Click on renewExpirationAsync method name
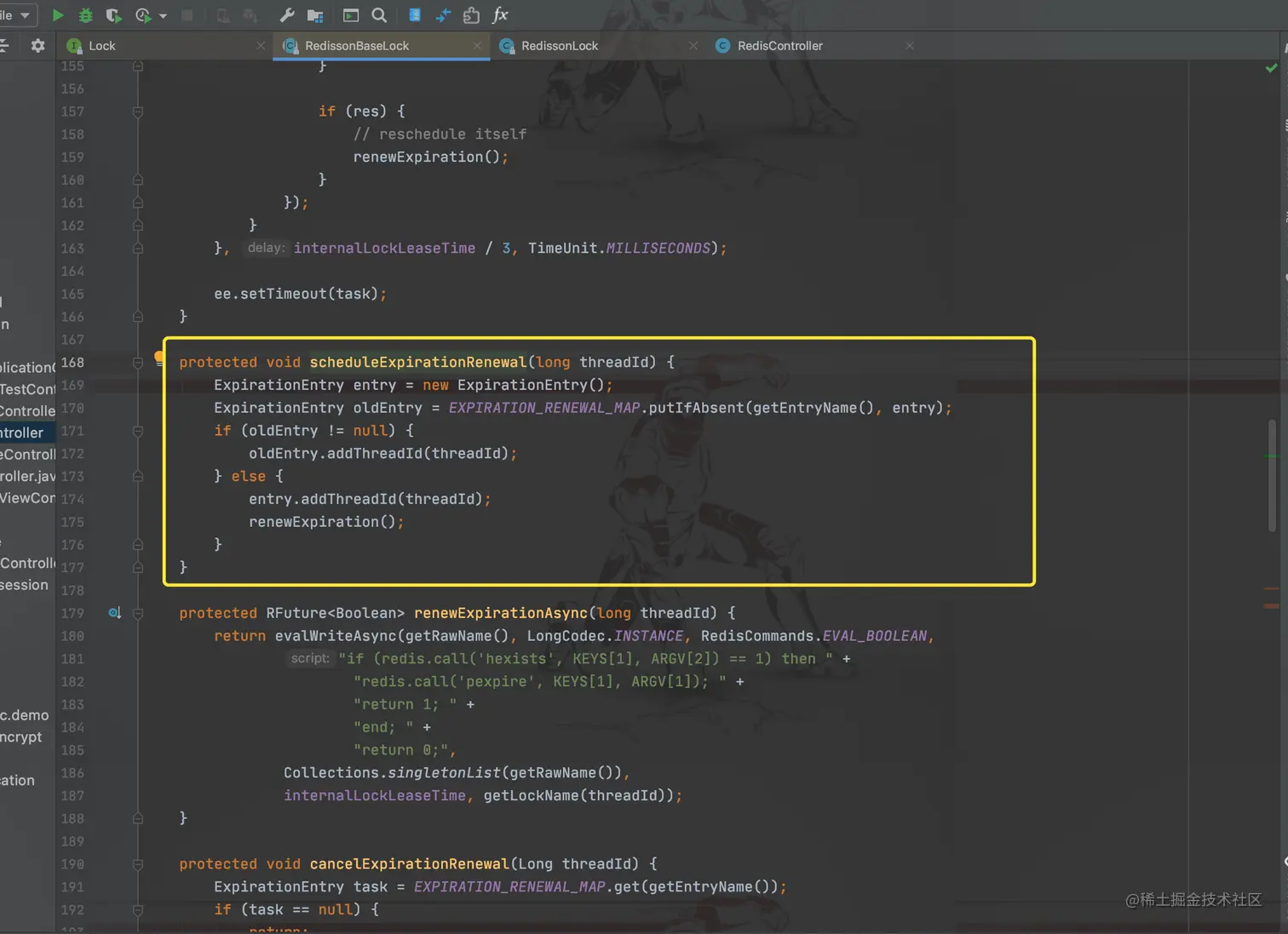Image resolution: width=1288 pixels, height=934 pixels. [x=501, y=613]
